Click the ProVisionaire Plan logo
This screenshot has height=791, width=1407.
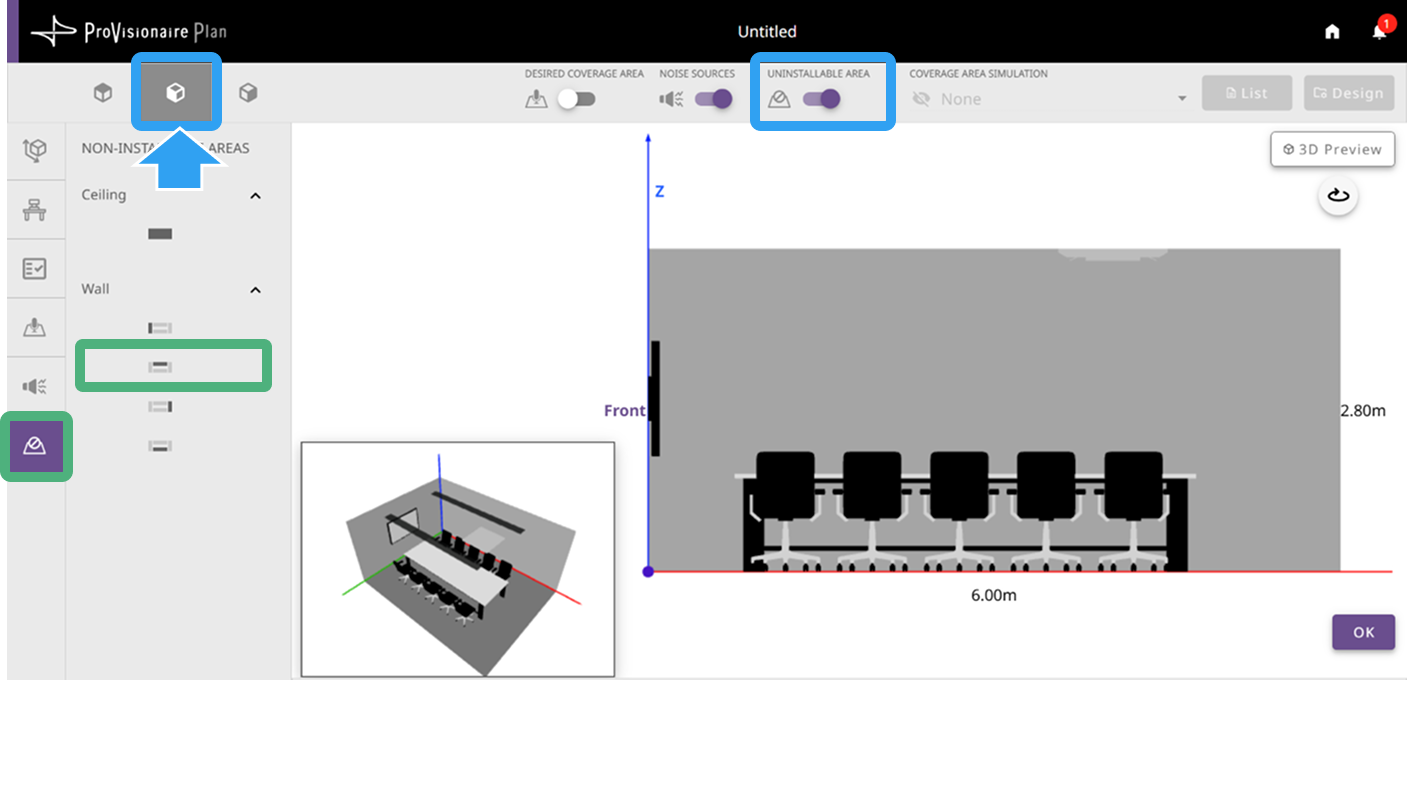tap(129, 31)
